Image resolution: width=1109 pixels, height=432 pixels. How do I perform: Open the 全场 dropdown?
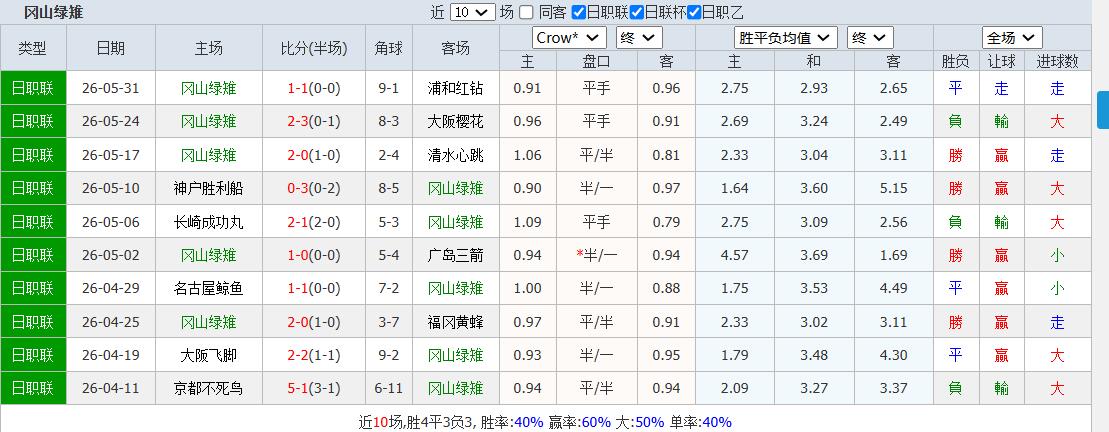coord(1012,37)
